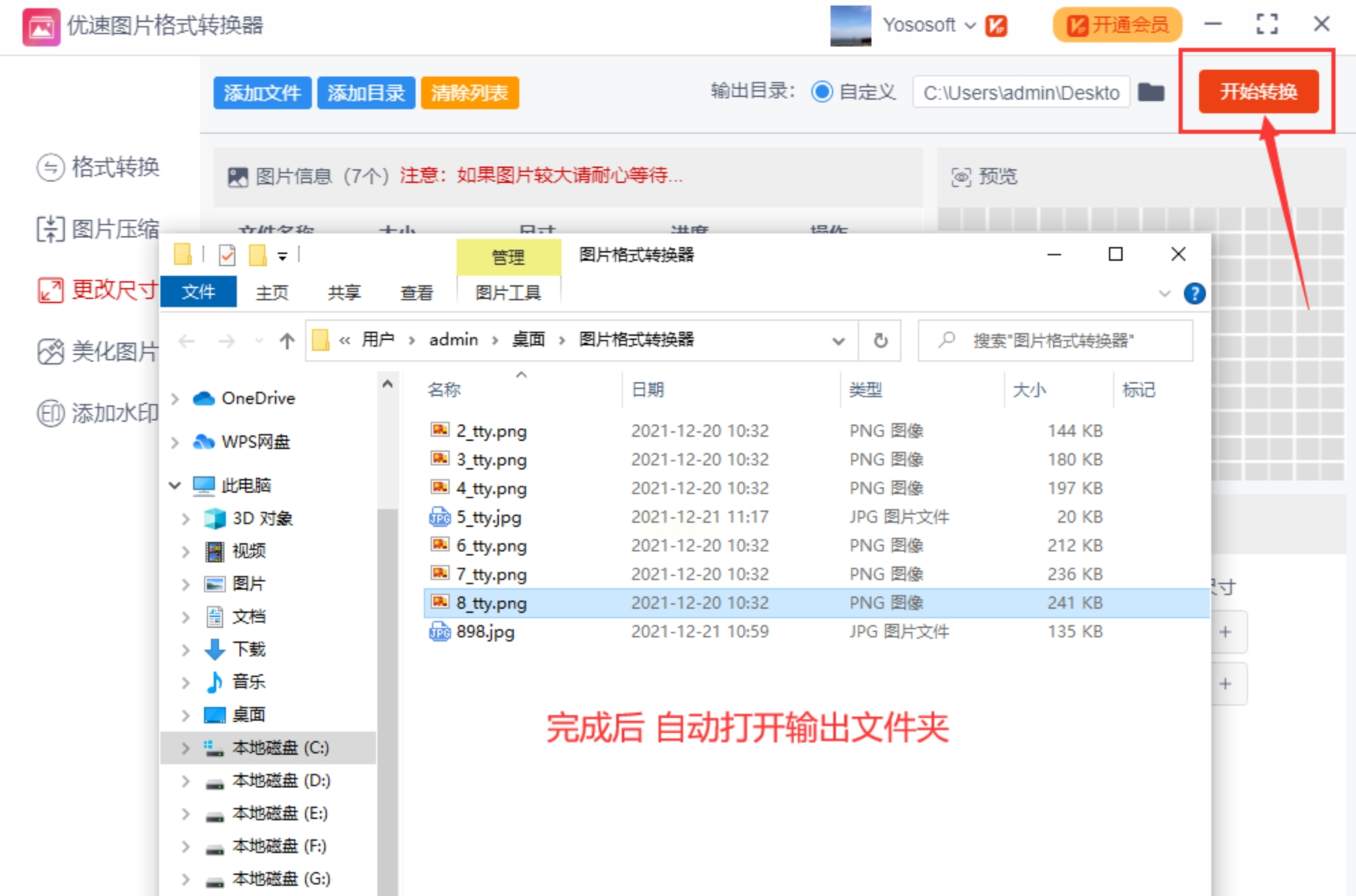Click the 添加文件 button
Viewport: 1356px width, 896px height.
[x=262, y=92]
